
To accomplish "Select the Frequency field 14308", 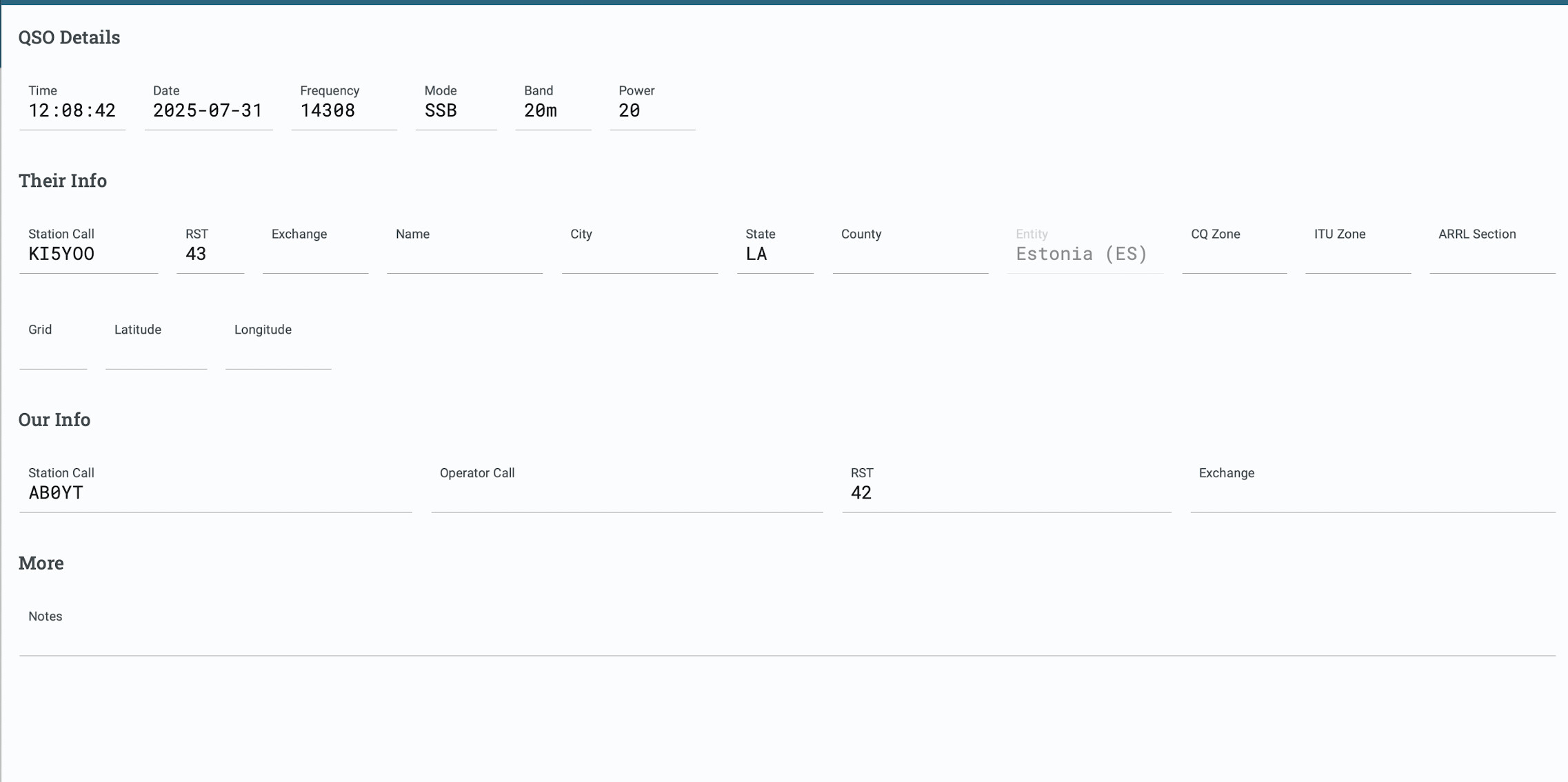I will click(x=344, y=105).
